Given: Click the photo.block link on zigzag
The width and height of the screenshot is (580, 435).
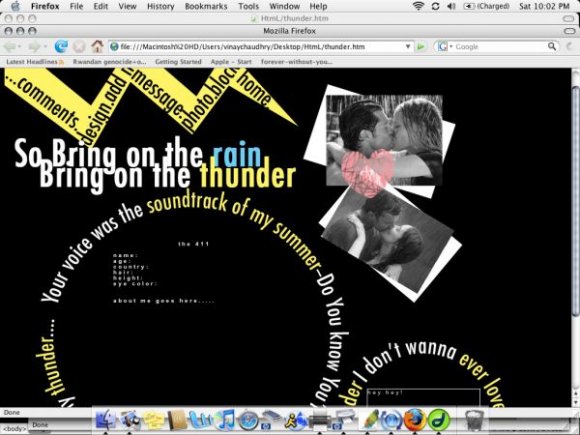Looking at the screenshot, I should 210,98.
